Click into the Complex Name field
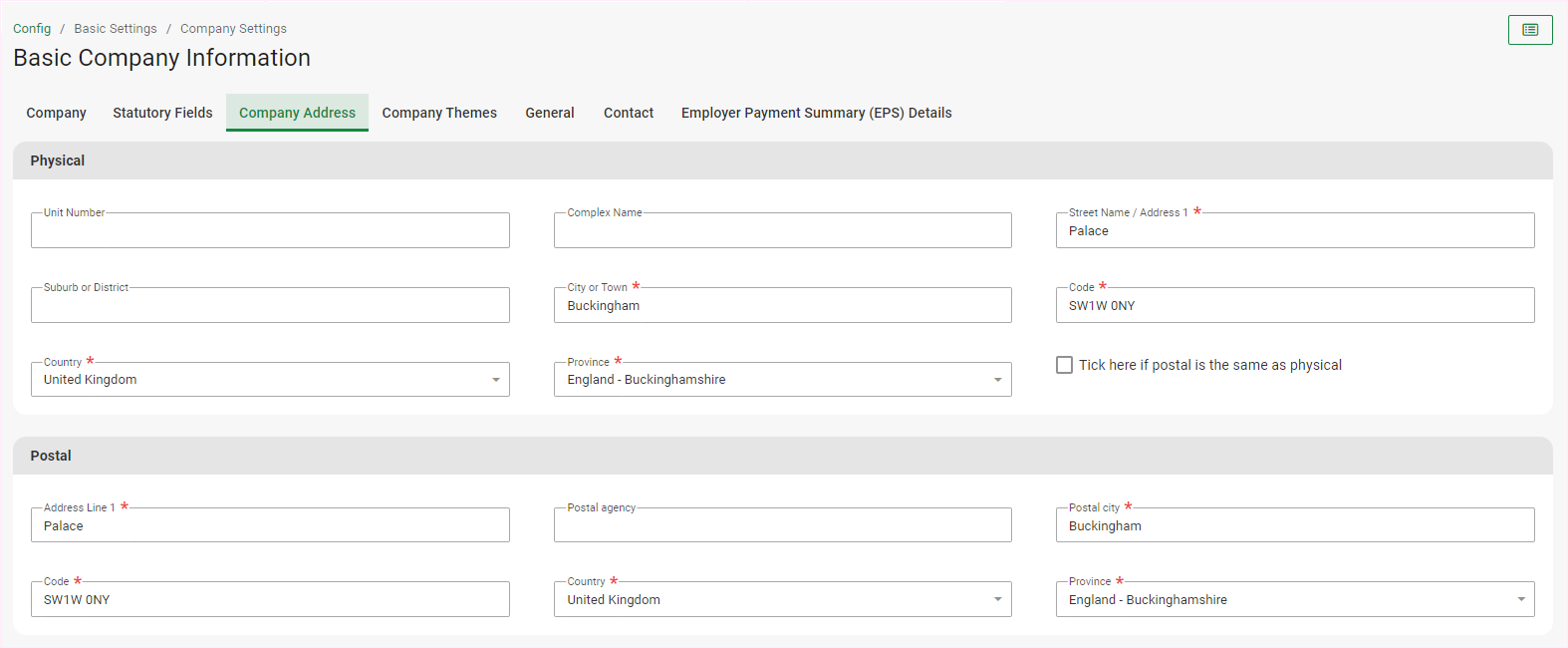This screenshot has height=648, width=1568. click(782, 231)
